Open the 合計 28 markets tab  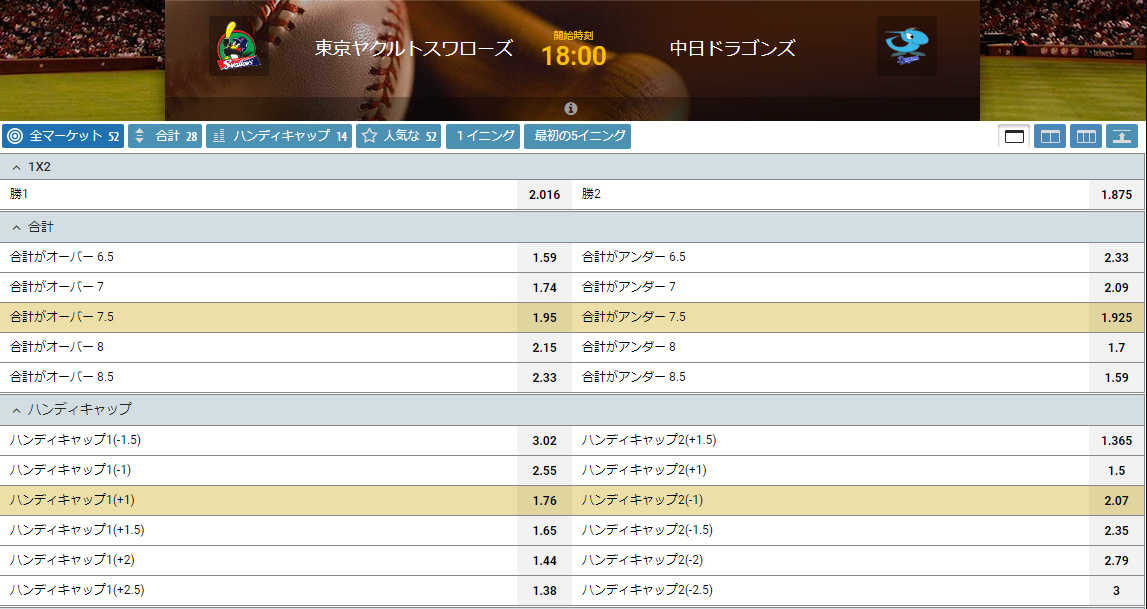pyautogui.click(x=165, y=136)
